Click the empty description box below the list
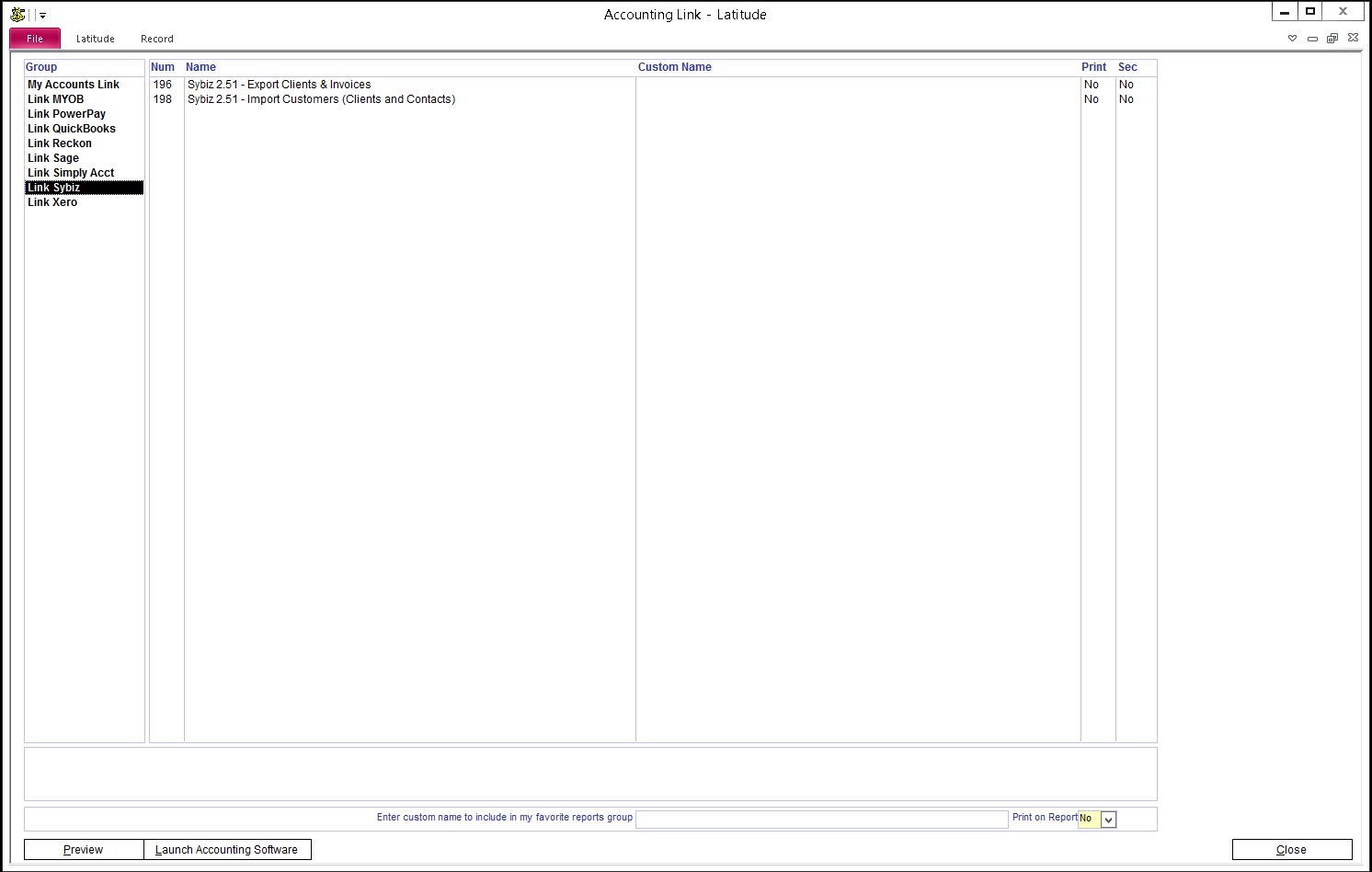 (x=590, y=774)
